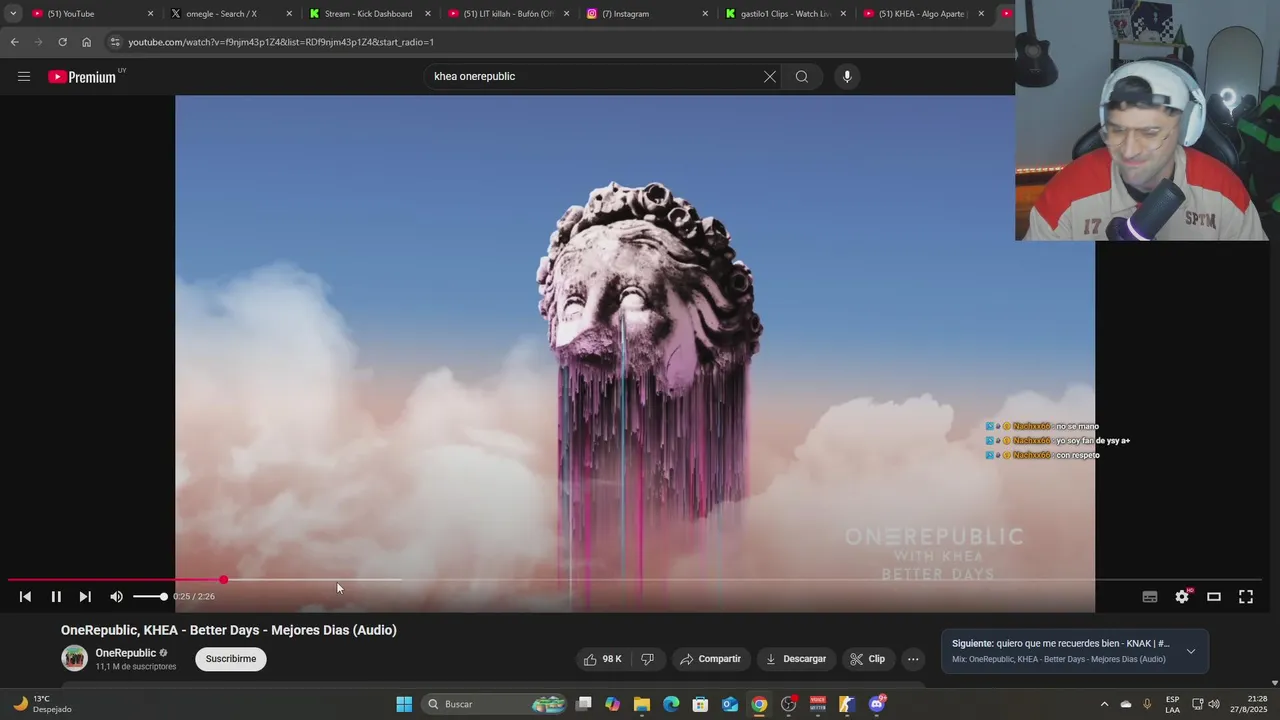Dislike this video
Image resolution: width=1280 pixels, height=720 pixels.
click(x=648, y=659)
